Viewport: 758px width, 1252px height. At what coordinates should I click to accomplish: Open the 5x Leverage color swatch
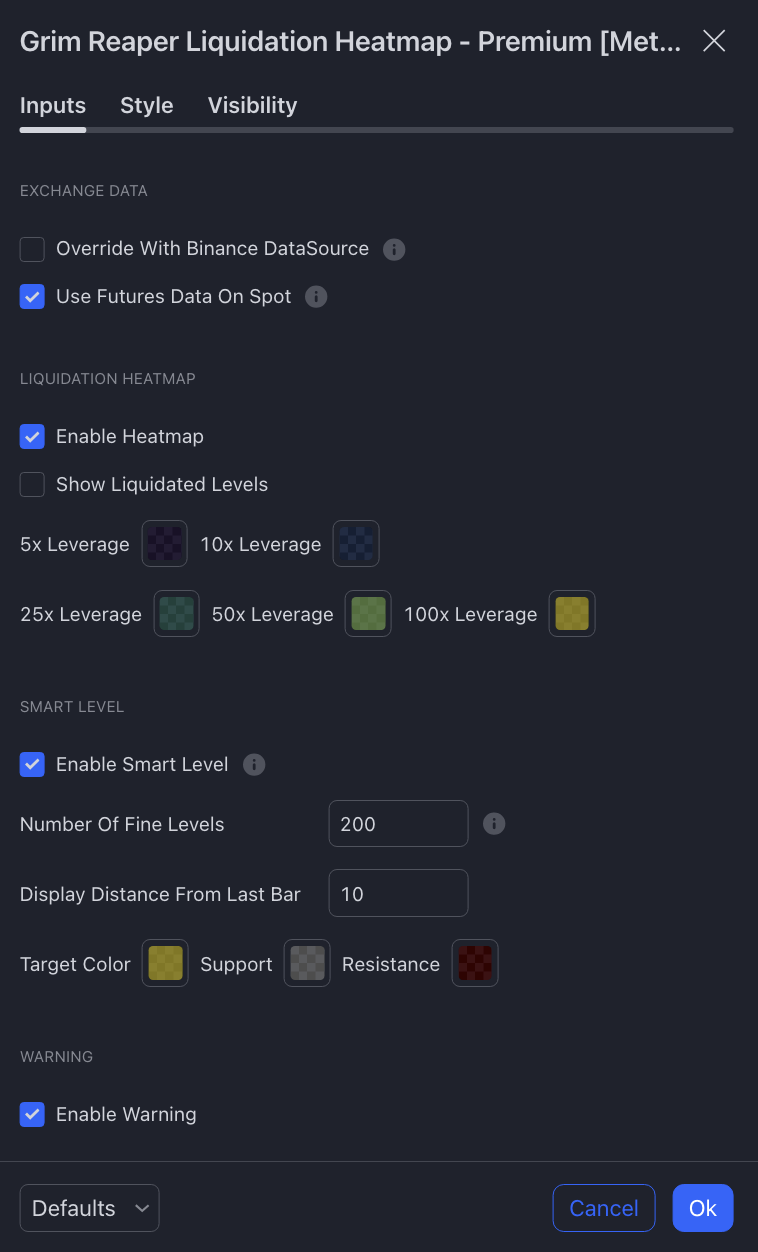click(x=165, y=544)
